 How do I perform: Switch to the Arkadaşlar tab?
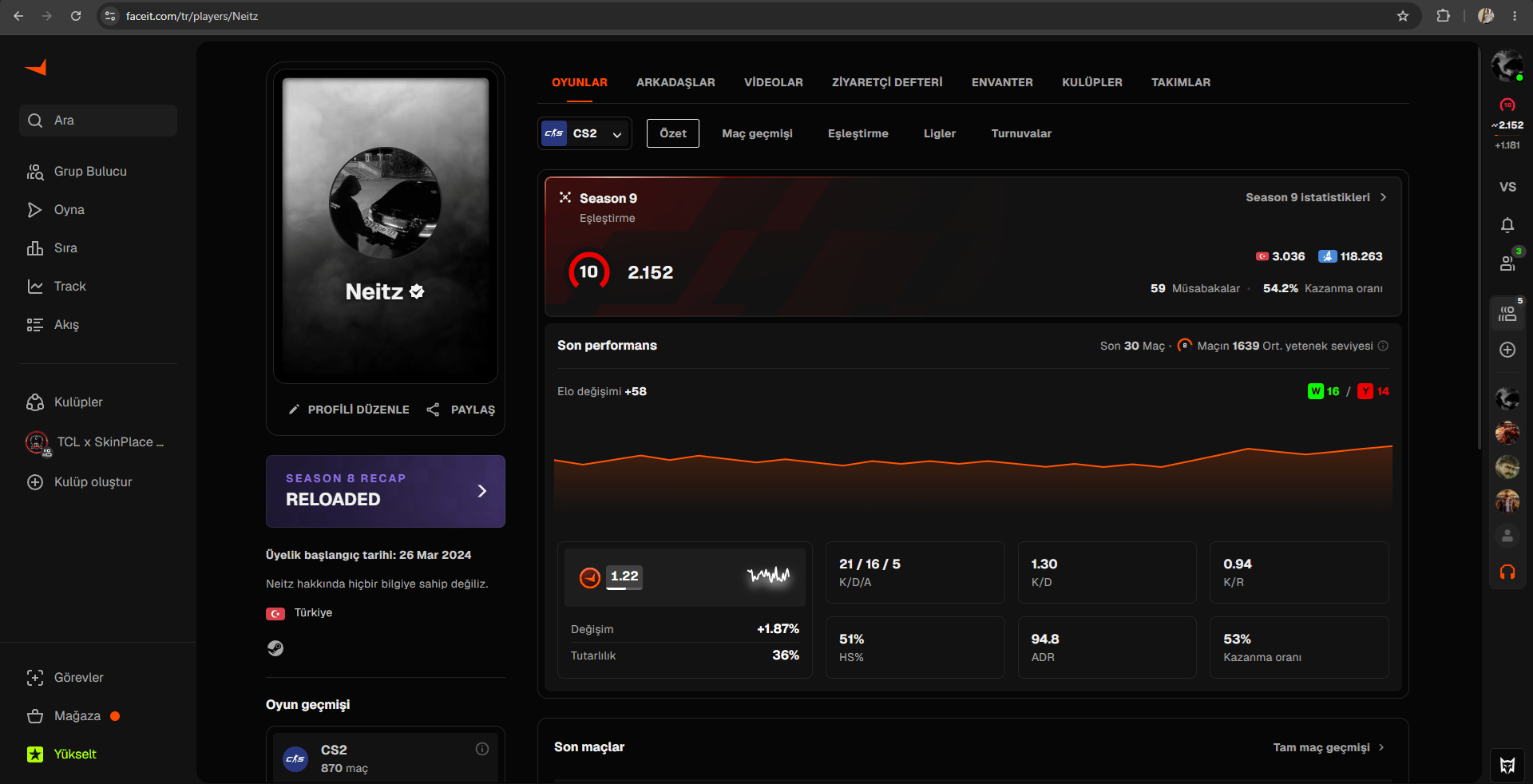675,82
